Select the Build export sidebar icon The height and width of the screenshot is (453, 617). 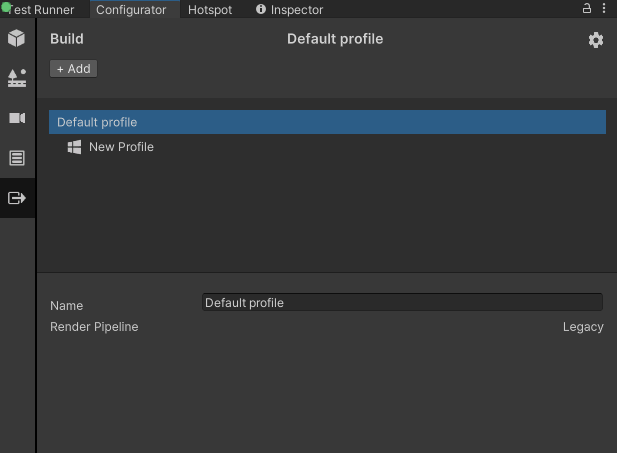point(17,198)
